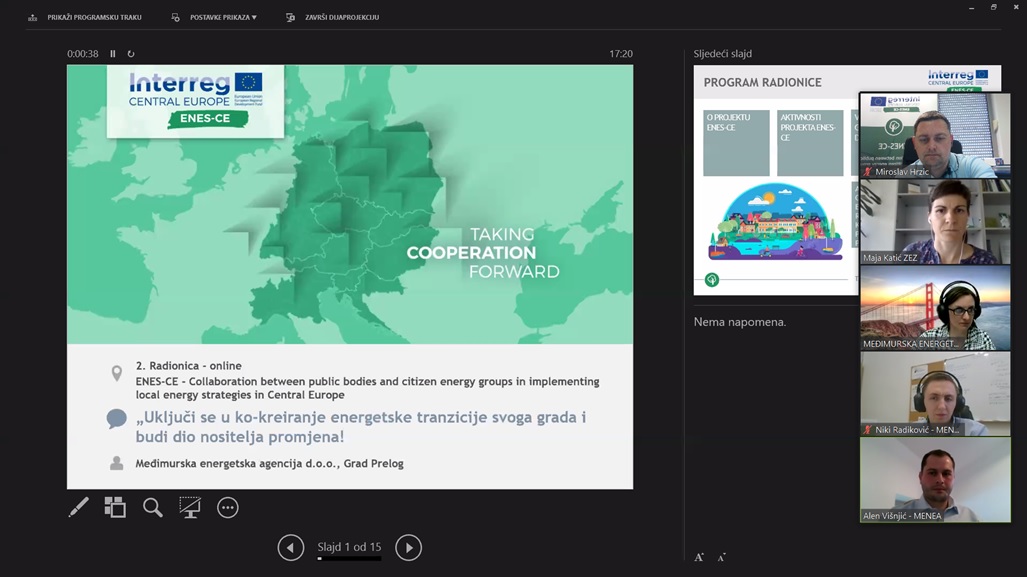This screenshot has height=577, width=1027.
Task: Restart the presentation timer
Action: coord(131,54)
